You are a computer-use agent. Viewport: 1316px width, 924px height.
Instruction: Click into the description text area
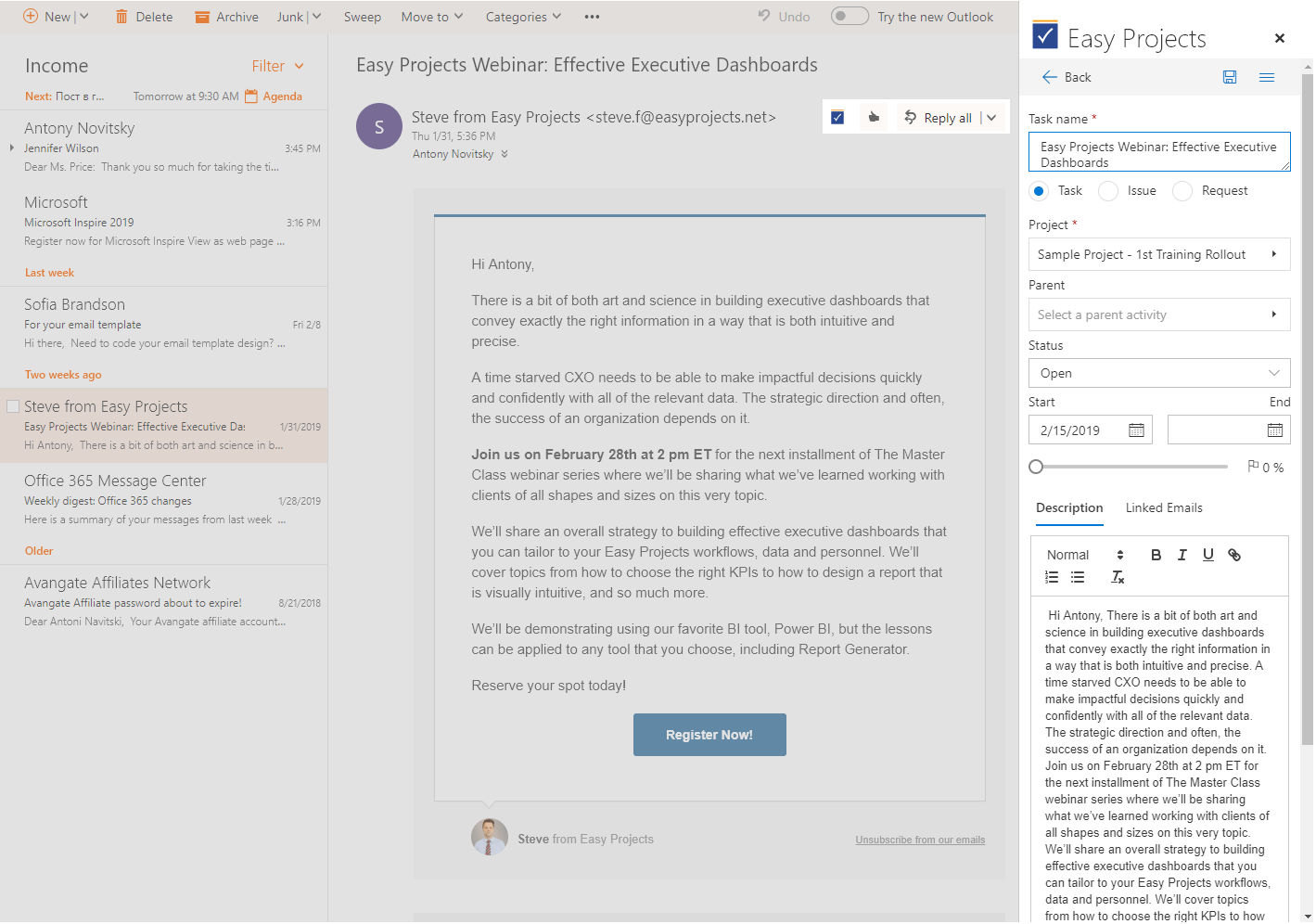(x=1159, y=759)
